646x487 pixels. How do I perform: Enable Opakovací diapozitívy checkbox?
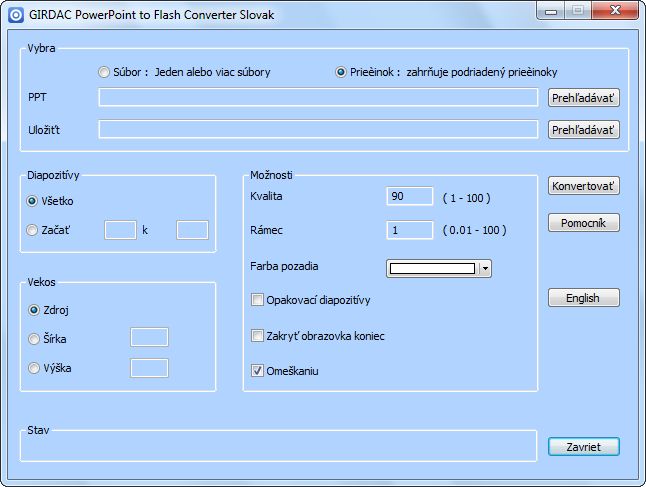(x=257, y=300)
